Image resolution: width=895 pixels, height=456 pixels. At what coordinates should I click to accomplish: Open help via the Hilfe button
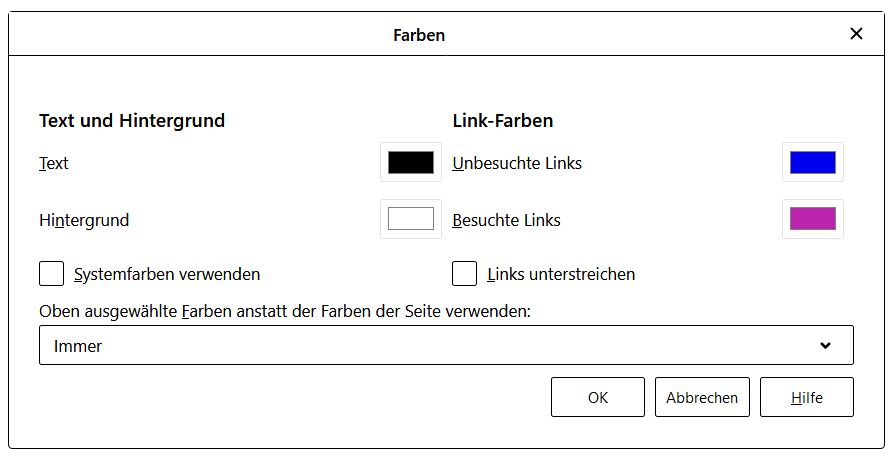click(806, 397)
